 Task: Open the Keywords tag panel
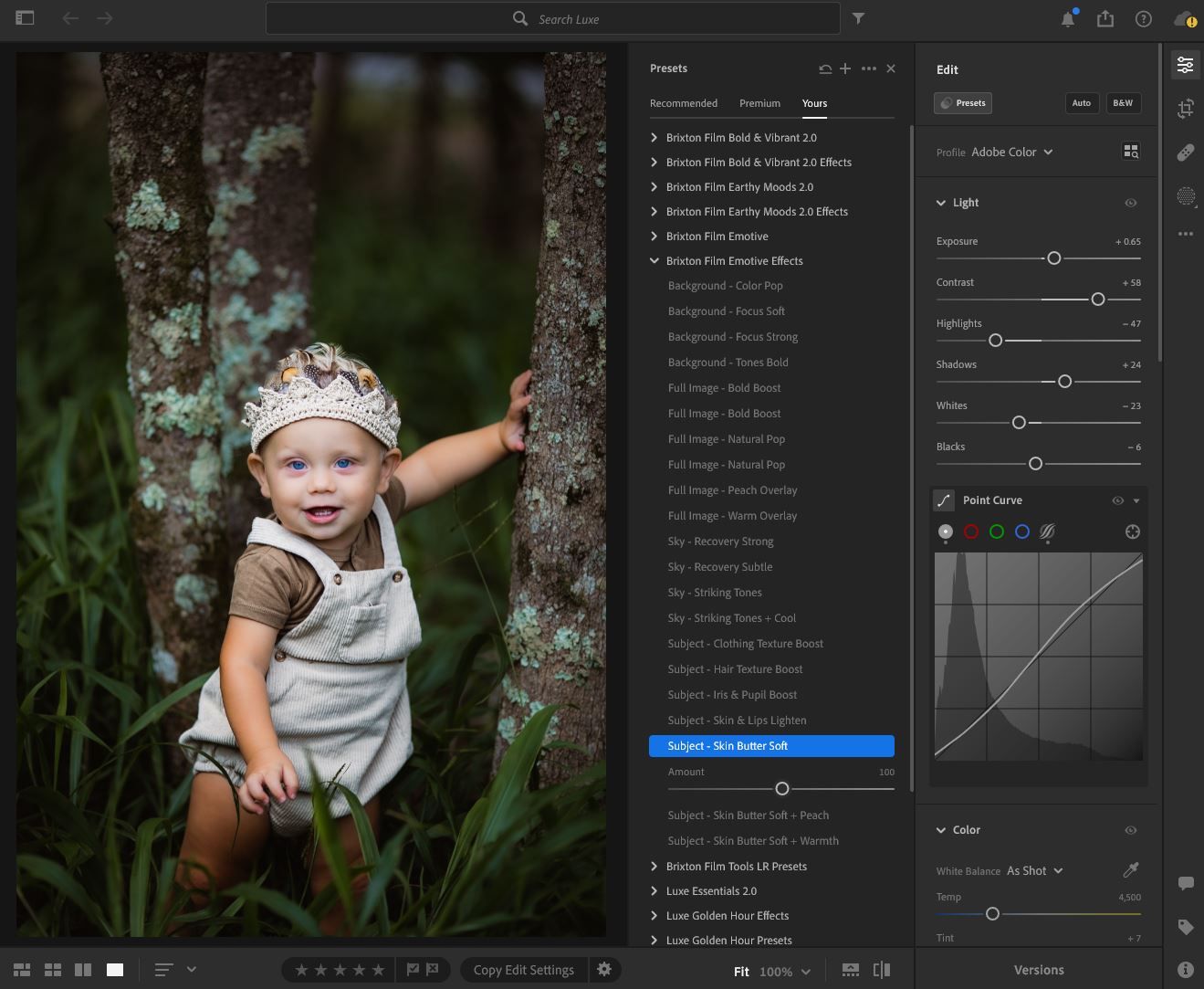(1185, 927)
